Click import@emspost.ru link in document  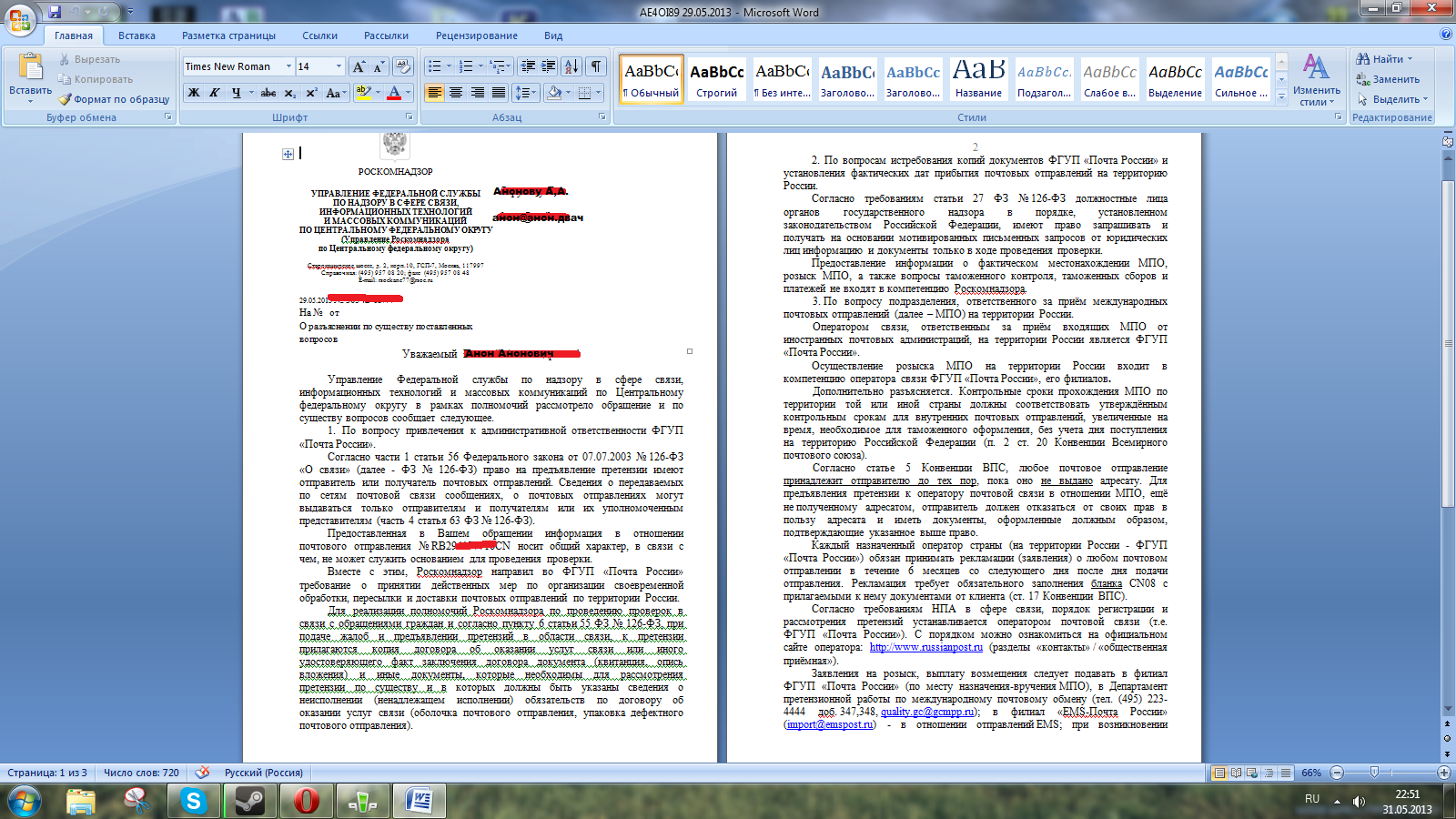click(831, 724)
